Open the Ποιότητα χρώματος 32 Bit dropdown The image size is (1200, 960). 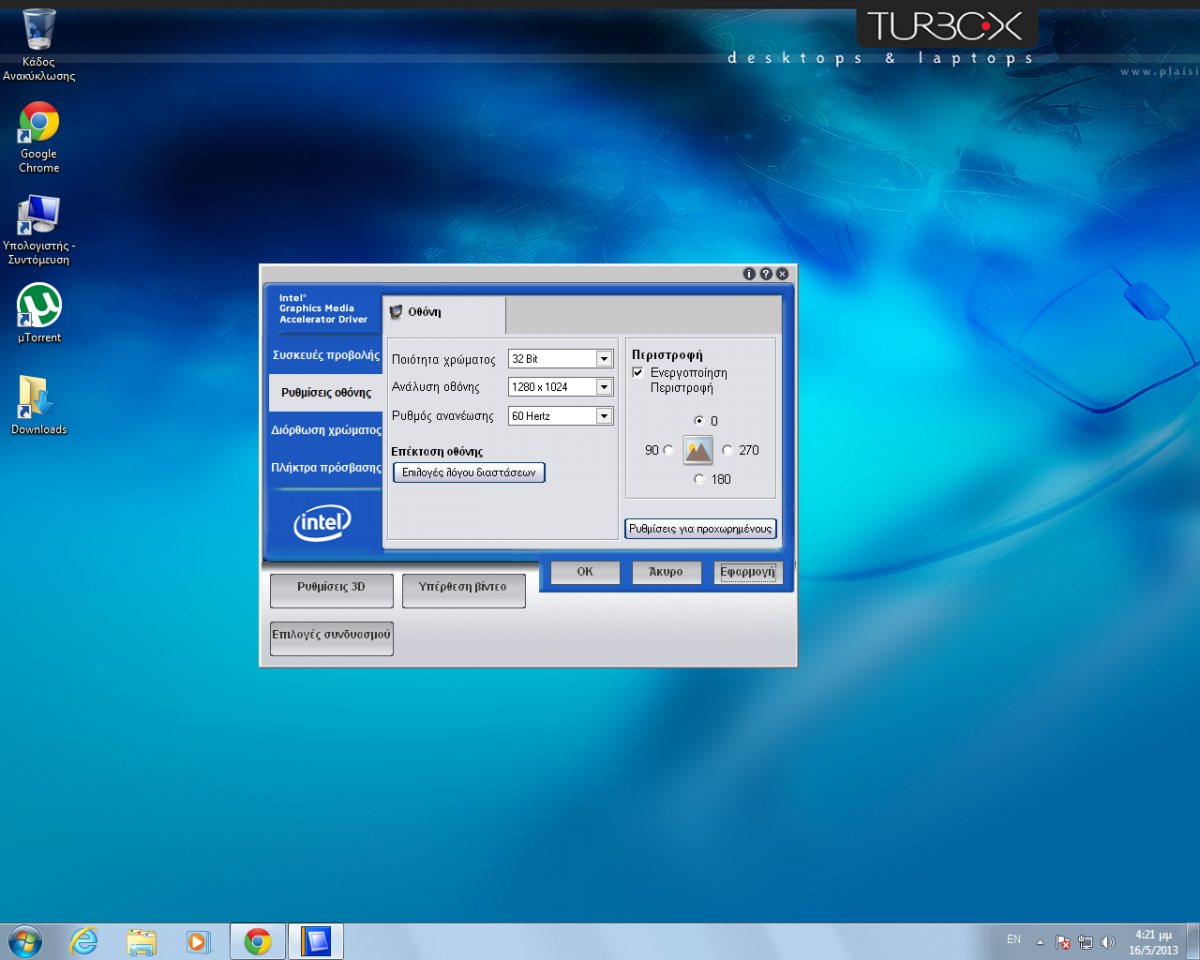pyautogui.click(x=560, y=359)
